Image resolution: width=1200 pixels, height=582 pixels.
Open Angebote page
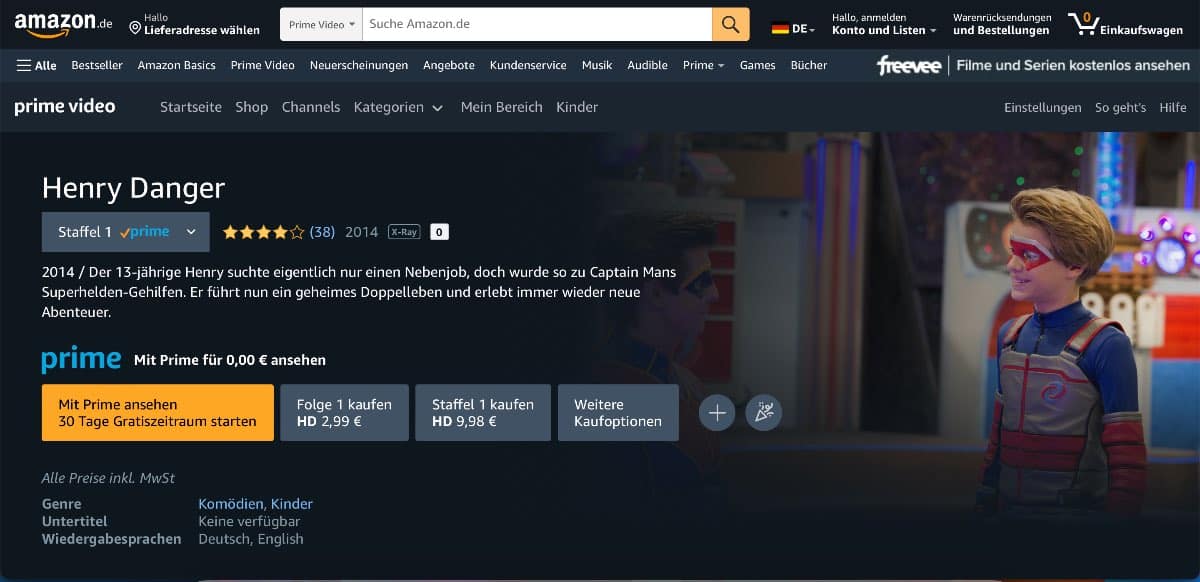(449, 65)
